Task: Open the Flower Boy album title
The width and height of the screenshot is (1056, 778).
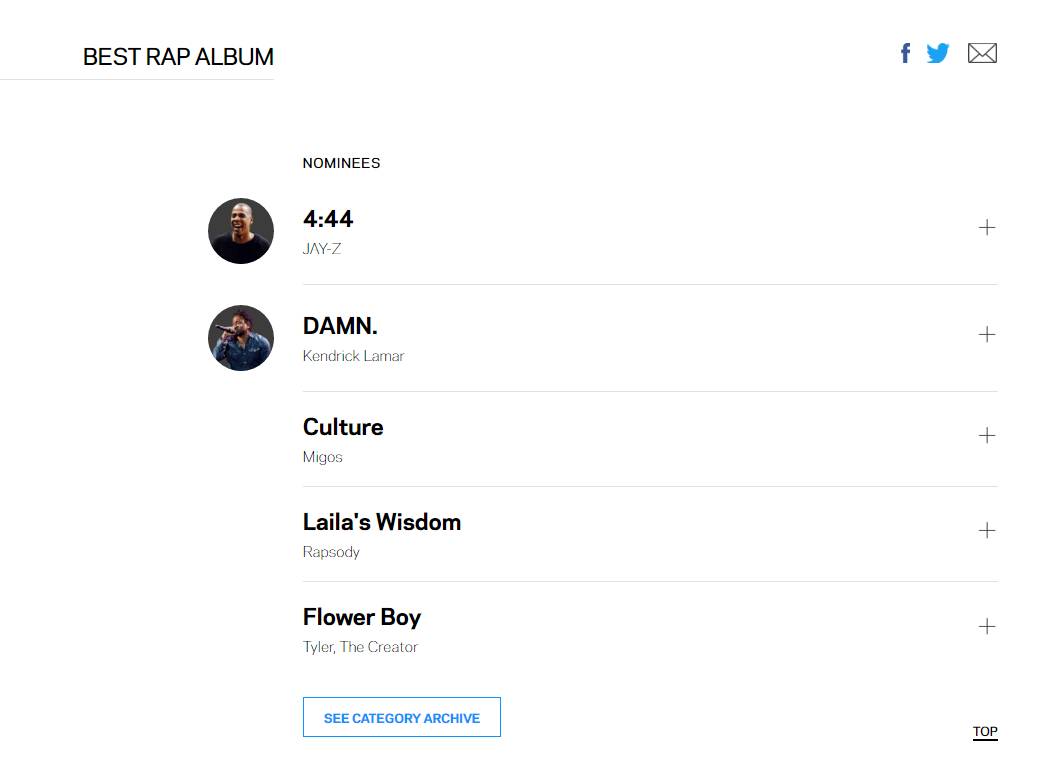Action: 362,617
